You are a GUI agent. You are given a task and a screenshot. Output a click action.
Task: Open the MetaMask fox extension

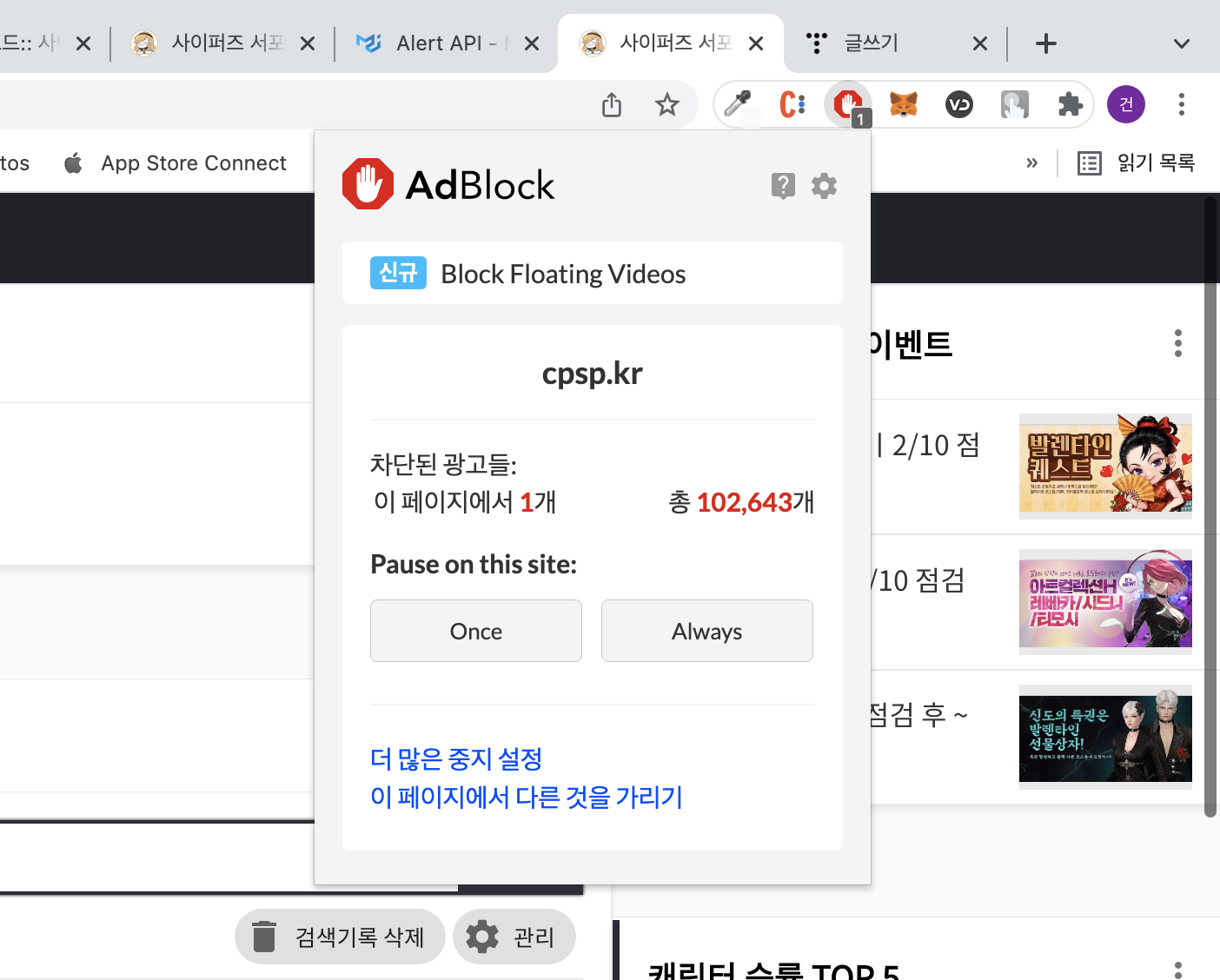coord(904,104)
